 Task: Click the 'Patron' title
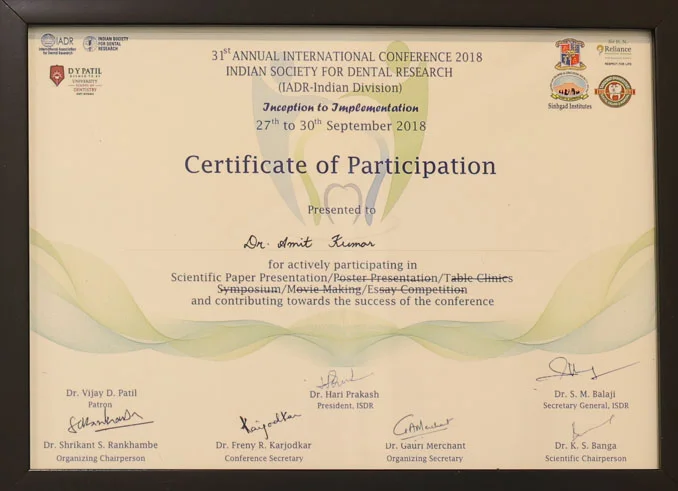pos(100,405)
